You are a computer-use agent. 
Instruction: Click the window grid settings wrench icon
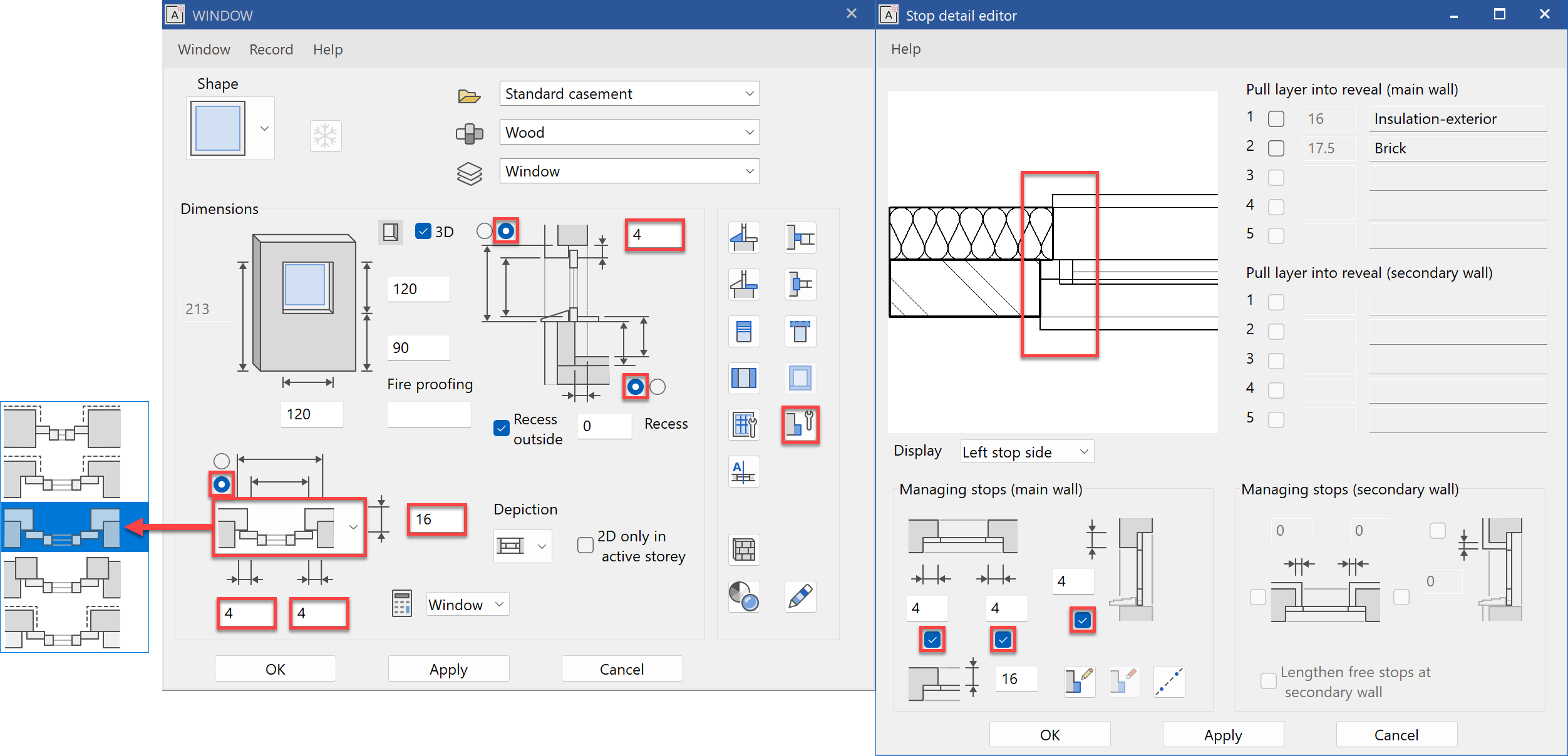click(744, 425)
